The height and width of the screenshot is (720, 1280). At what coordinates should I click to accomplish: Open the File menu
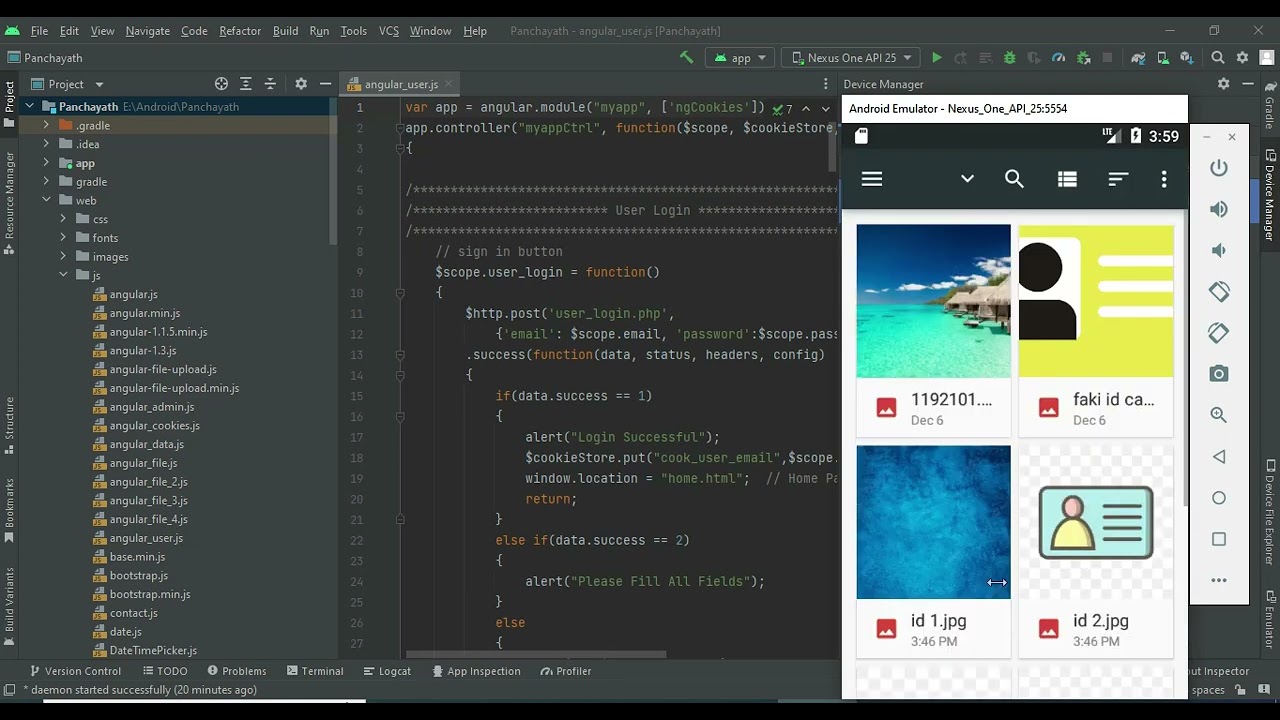point(39,31)
